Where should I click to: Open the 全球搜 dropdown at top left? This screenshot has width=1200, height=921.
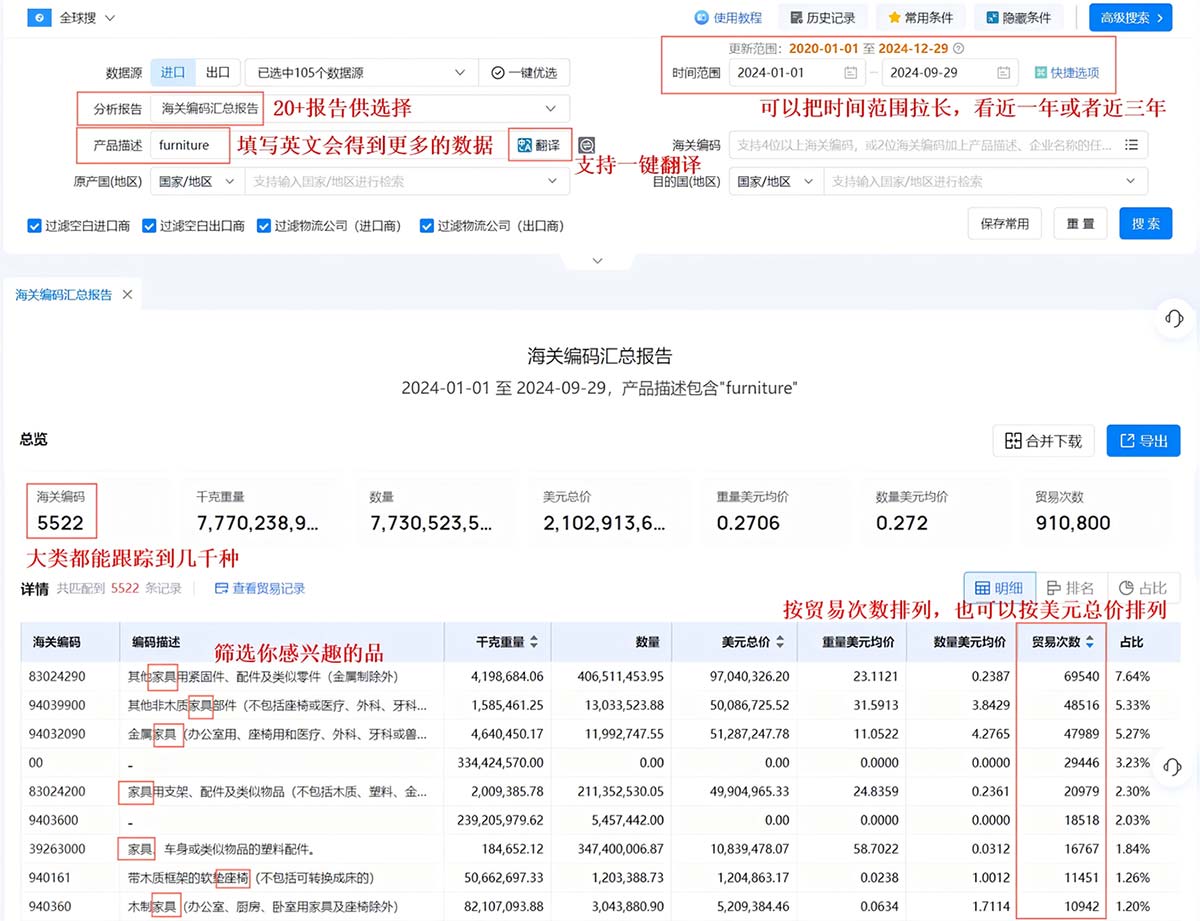[x=88, y=18]
